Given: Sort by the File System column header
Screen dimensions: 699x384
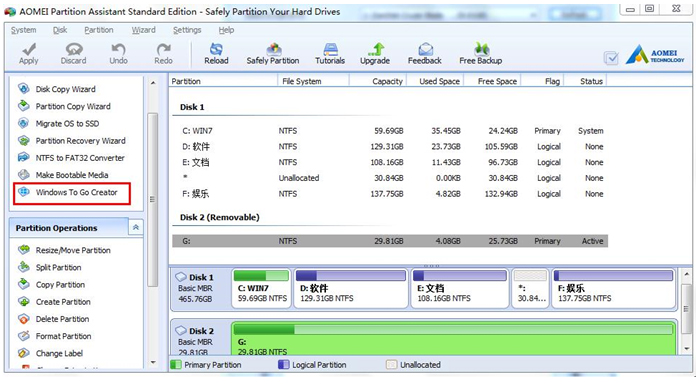Looking at the screenshot, I should 313,81.
